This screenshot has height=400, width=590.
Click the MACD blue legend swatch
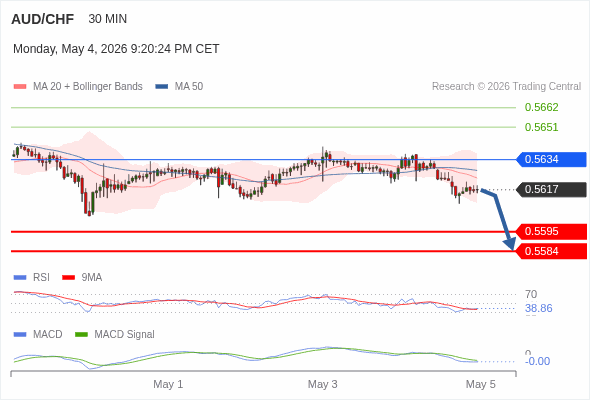coord(20,335)
